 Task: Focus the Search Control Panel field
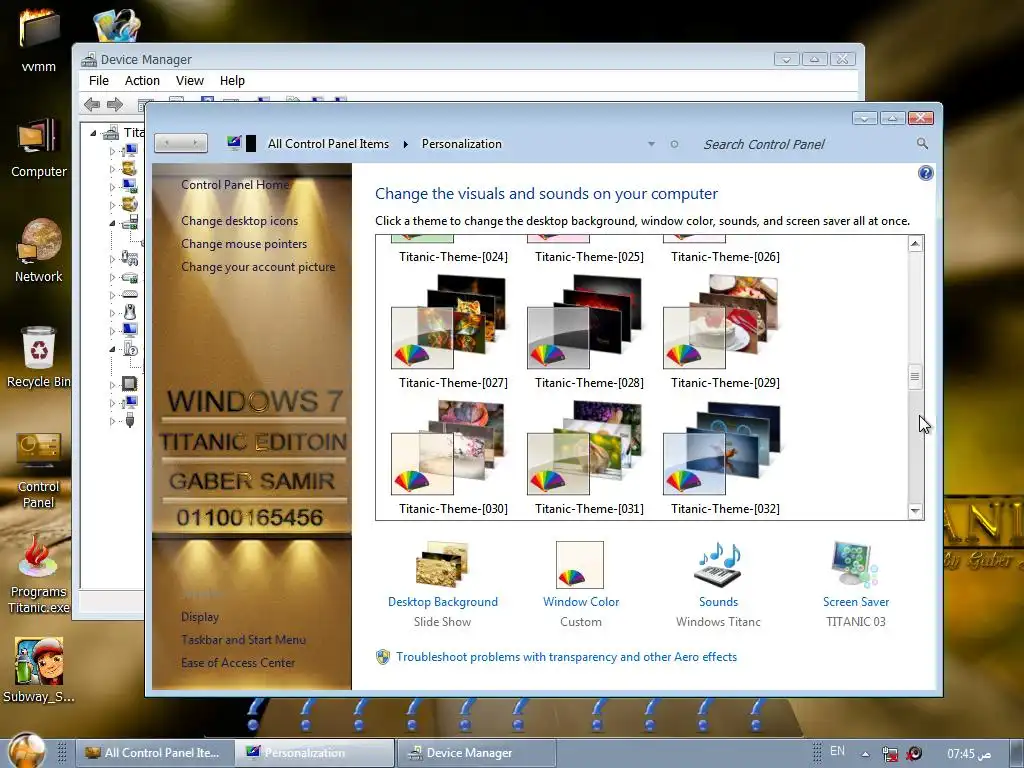[x=806, y=144]
